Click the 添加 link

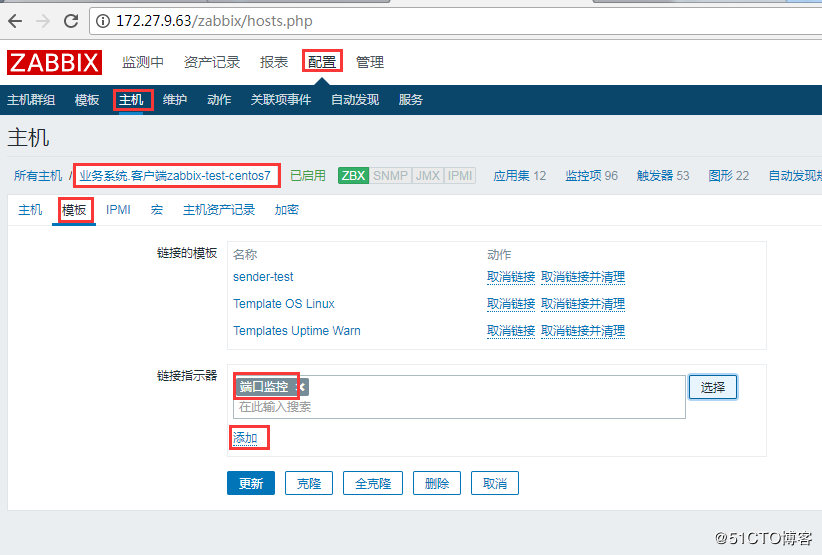tap(245, 438)
